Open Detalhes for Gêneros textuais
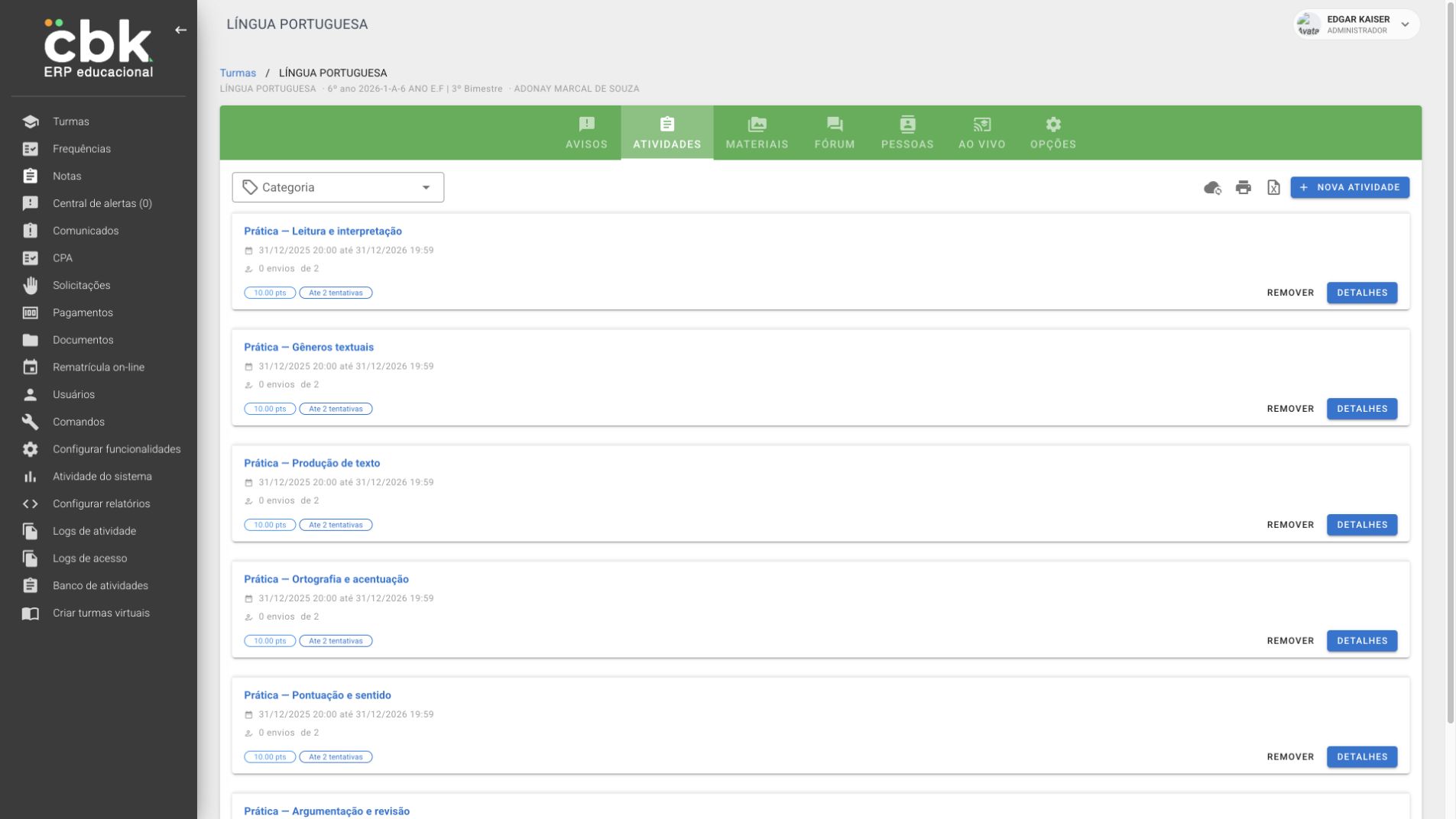The image size is (1456, 819). point(1362,409)
